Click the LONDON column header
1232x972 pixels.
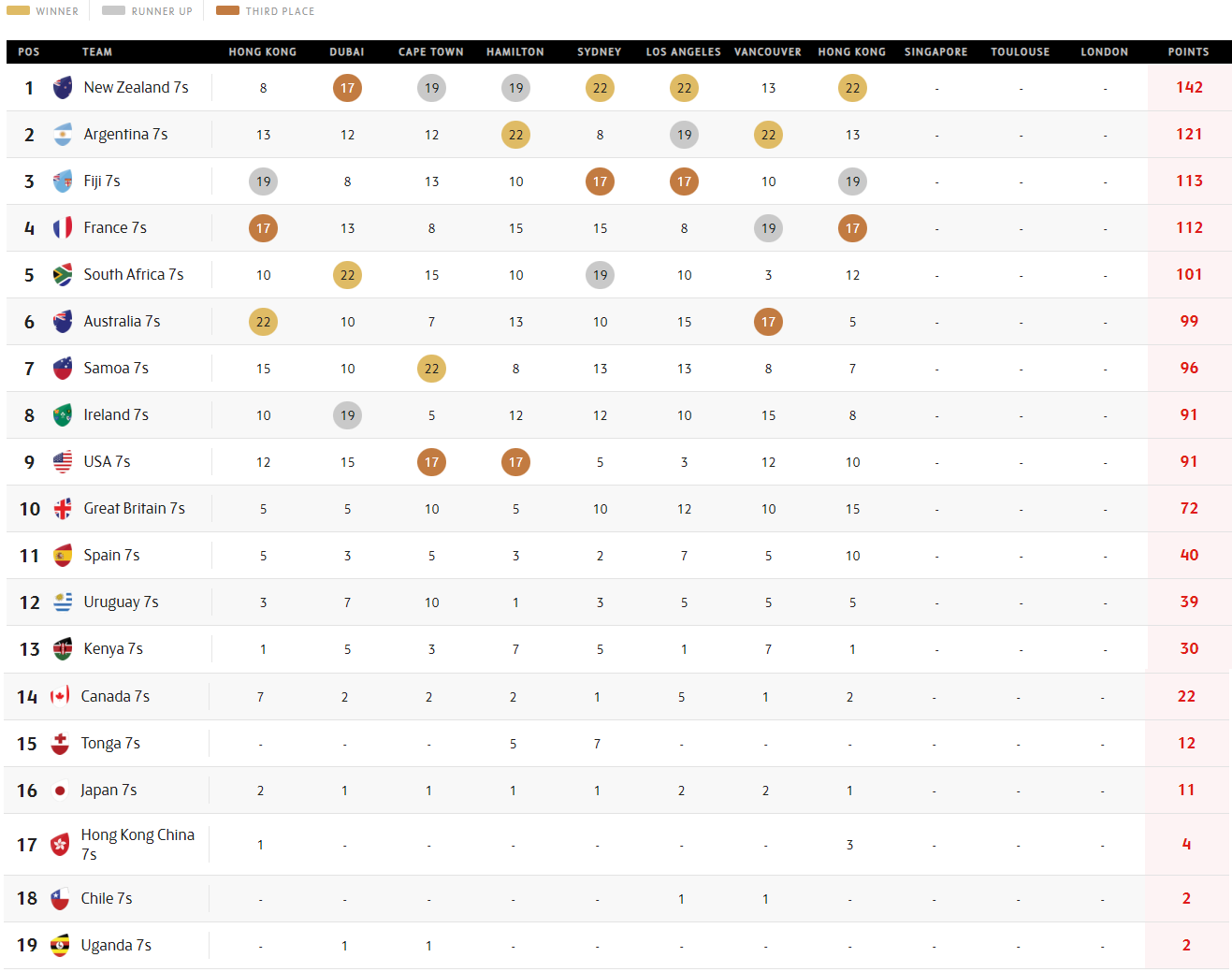coord(1105,52)
